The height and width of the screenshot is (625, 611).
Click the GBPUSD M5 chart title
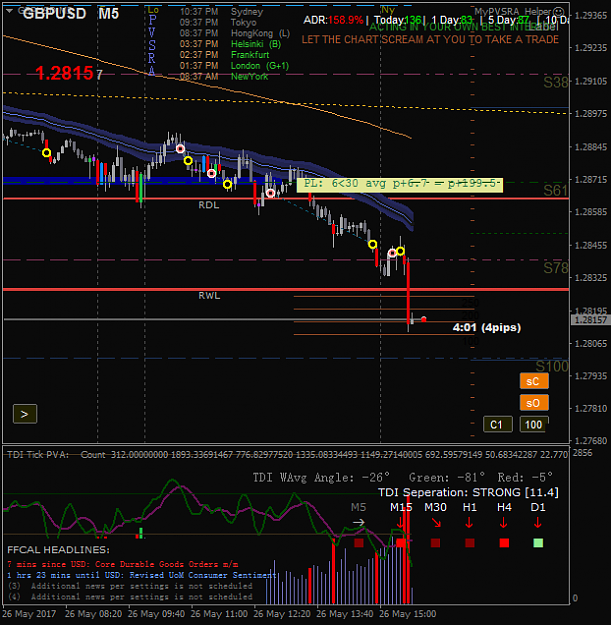pos(71,14)
